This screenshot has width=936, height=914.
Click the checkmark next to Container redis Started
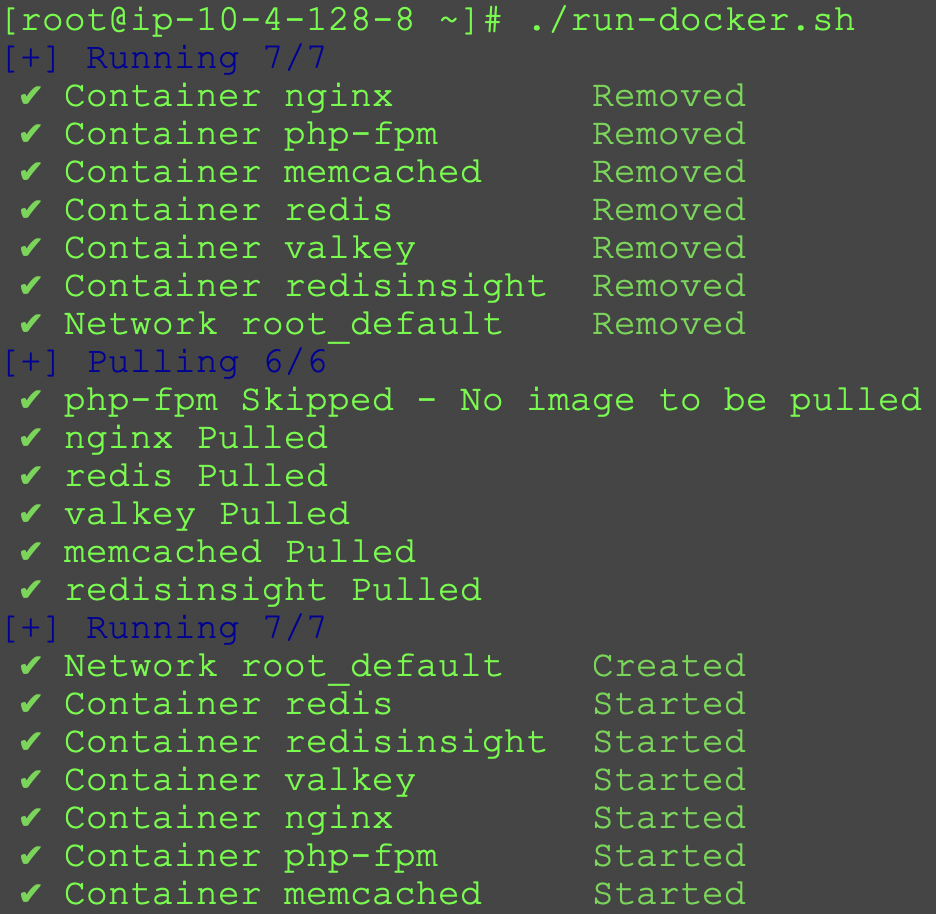pyautogui.click(x=31, y=705)
